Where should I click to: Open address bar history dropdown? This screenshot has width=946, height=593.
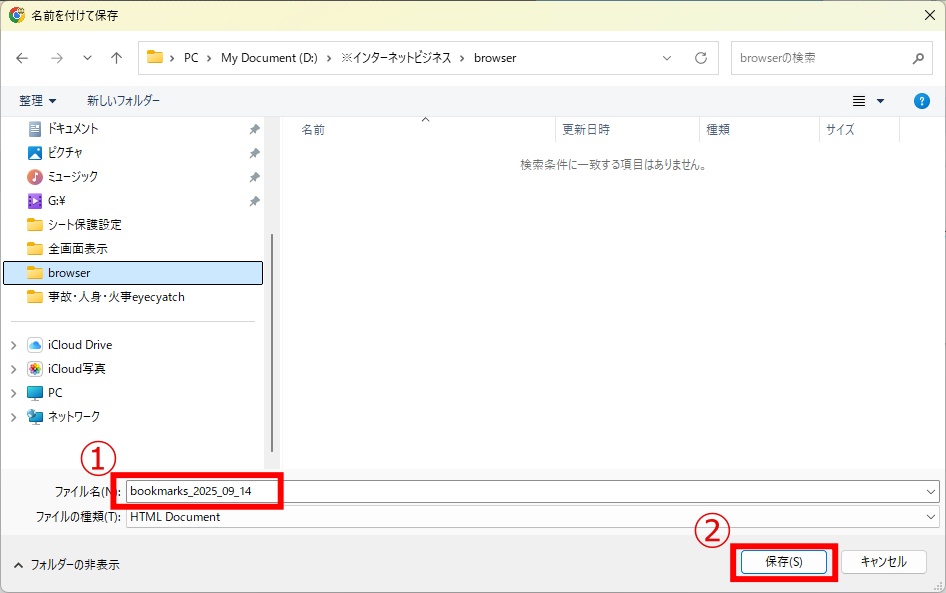click(x=667, y=58)
